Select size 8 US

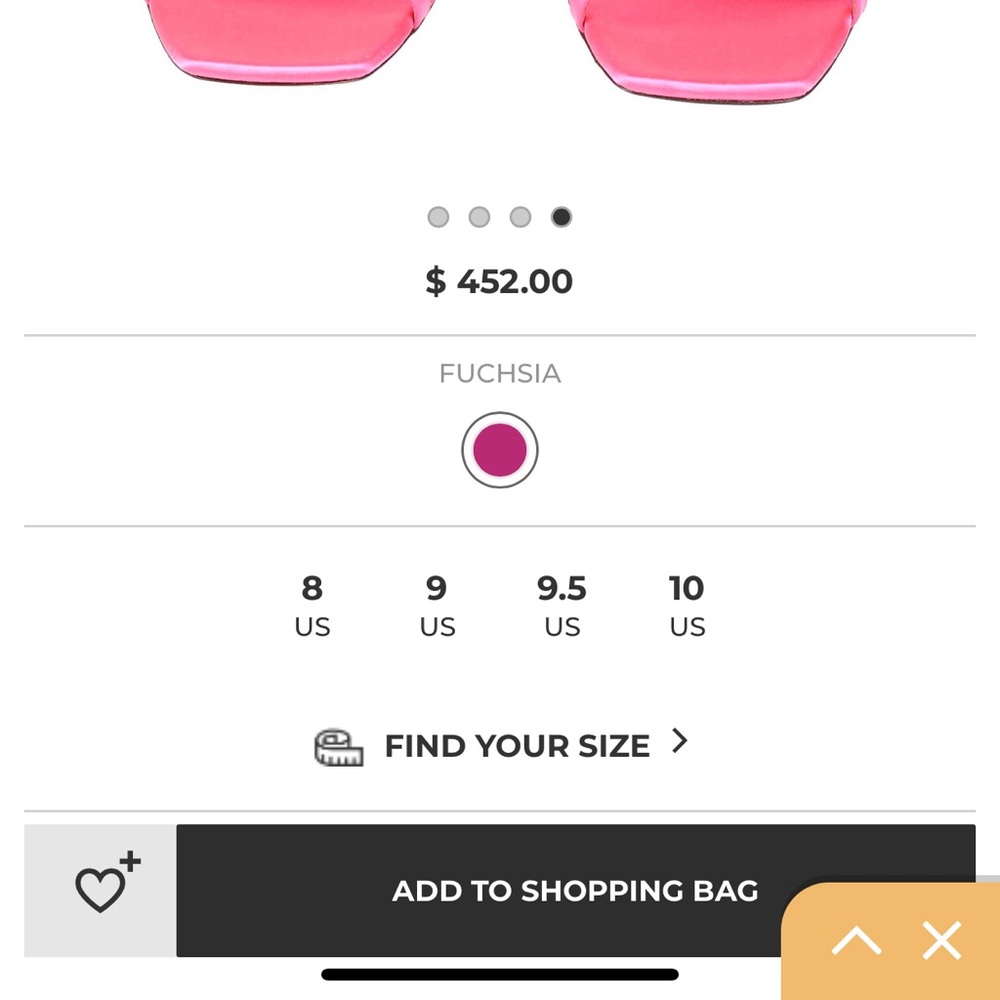click(x=312, y=605)
